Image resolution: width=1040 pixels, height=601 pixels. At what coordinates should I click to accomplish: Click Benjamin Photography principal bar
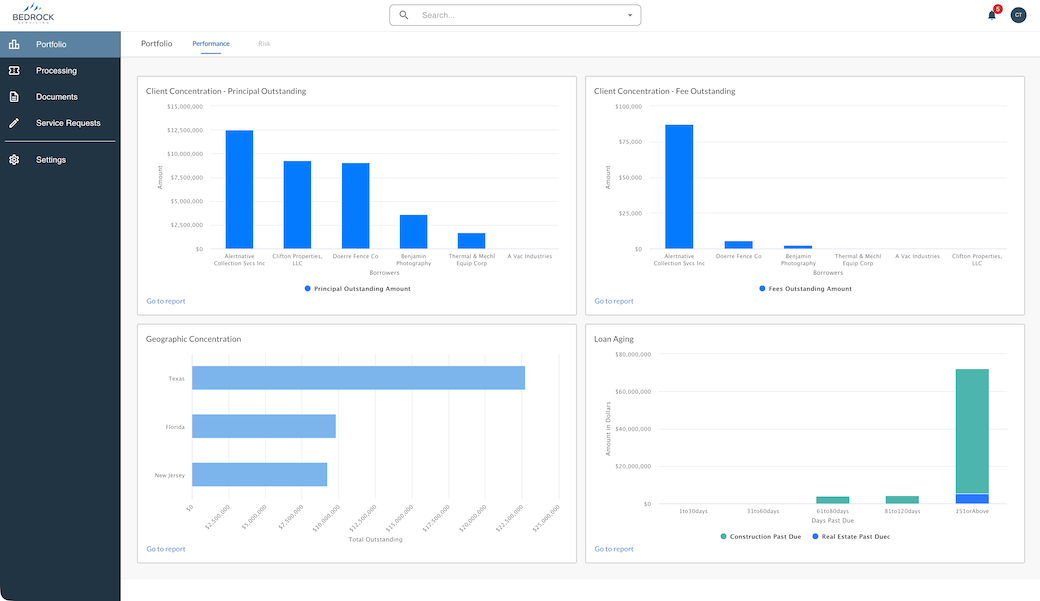pyautogui.click(x=413, y=232)
